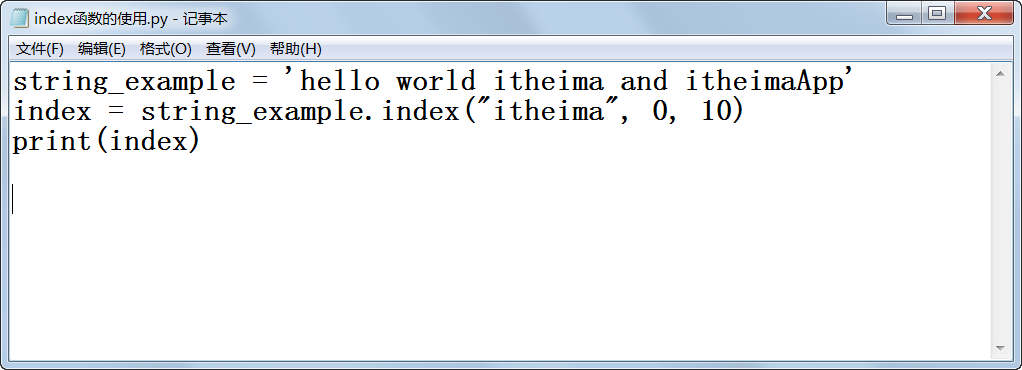
Task: Click the word 'world' in first line
Action: coord(436,81)
